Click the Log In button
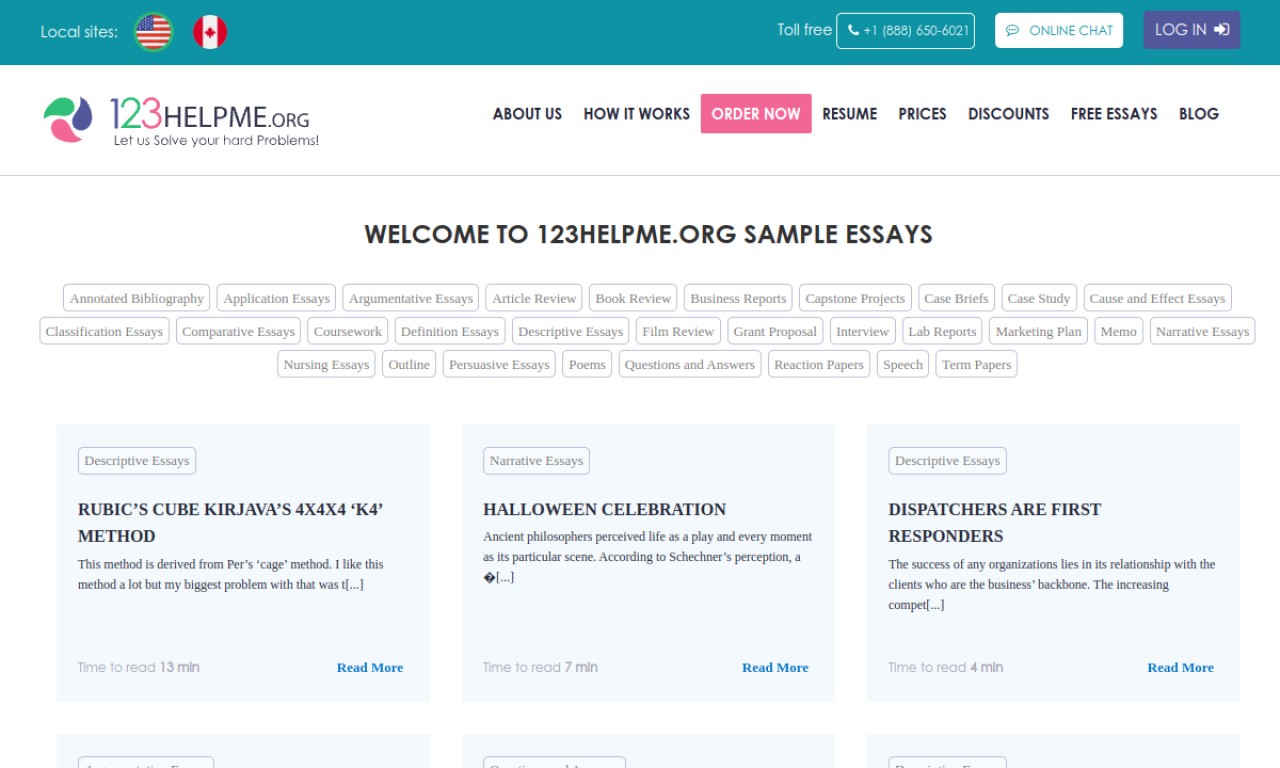The height and width of the screenshot is (768, 1280). point(1191,30)
